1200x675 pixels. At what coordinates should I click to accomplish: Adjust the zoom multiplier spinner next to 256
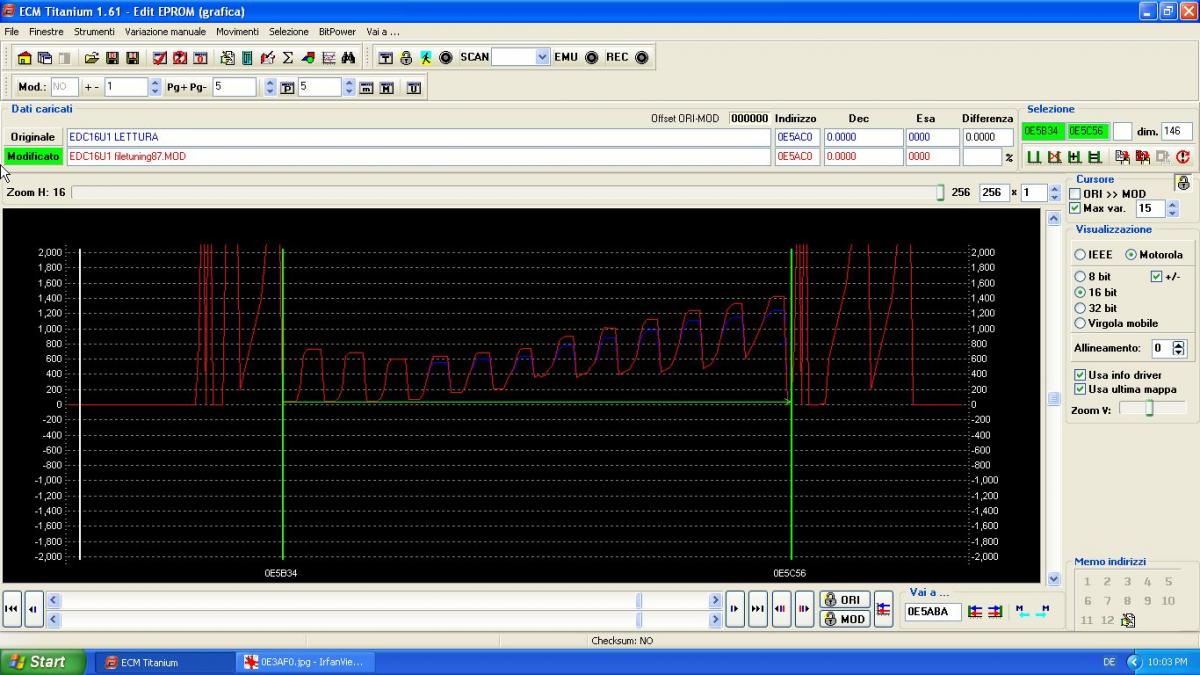(1055, 193)
